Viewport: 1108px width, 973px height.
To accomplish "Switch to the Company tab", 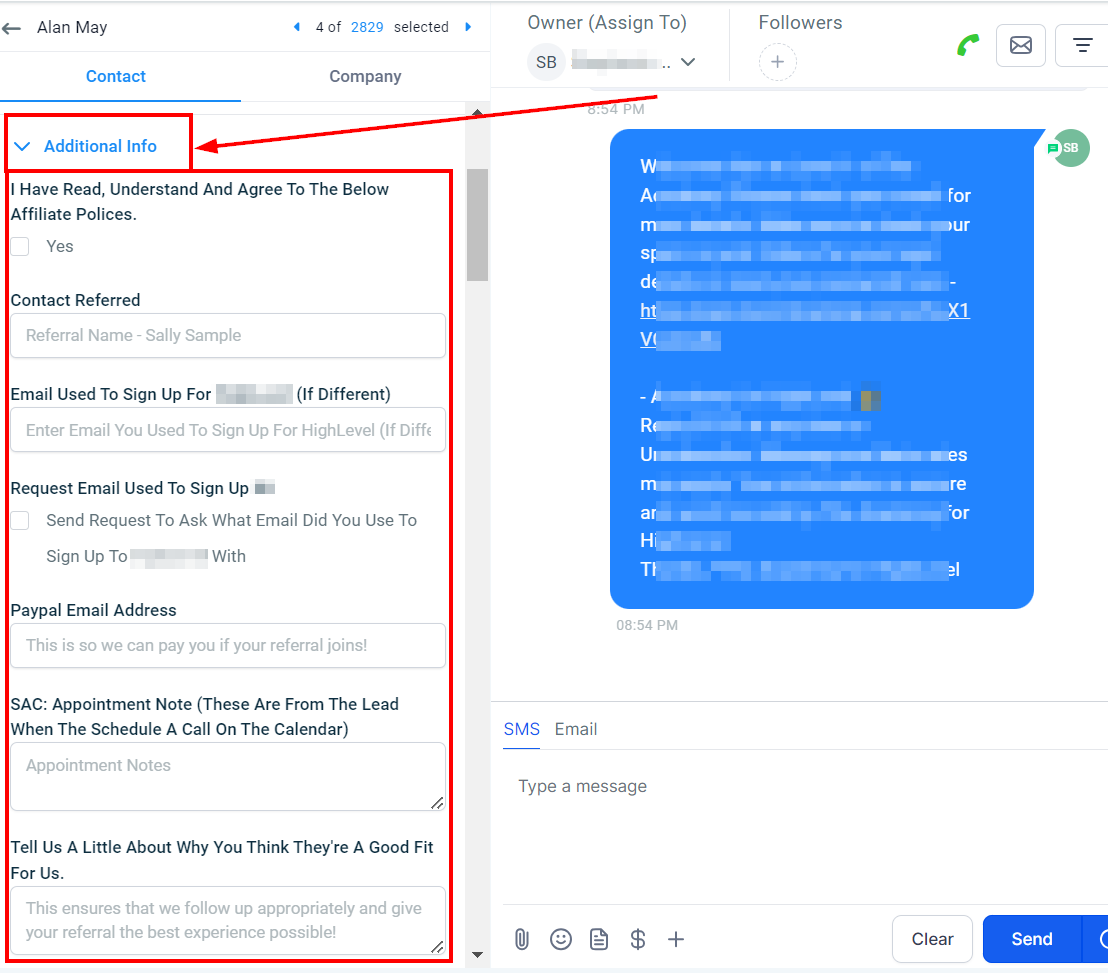I will pyautogui.click(x=365, y=76).
